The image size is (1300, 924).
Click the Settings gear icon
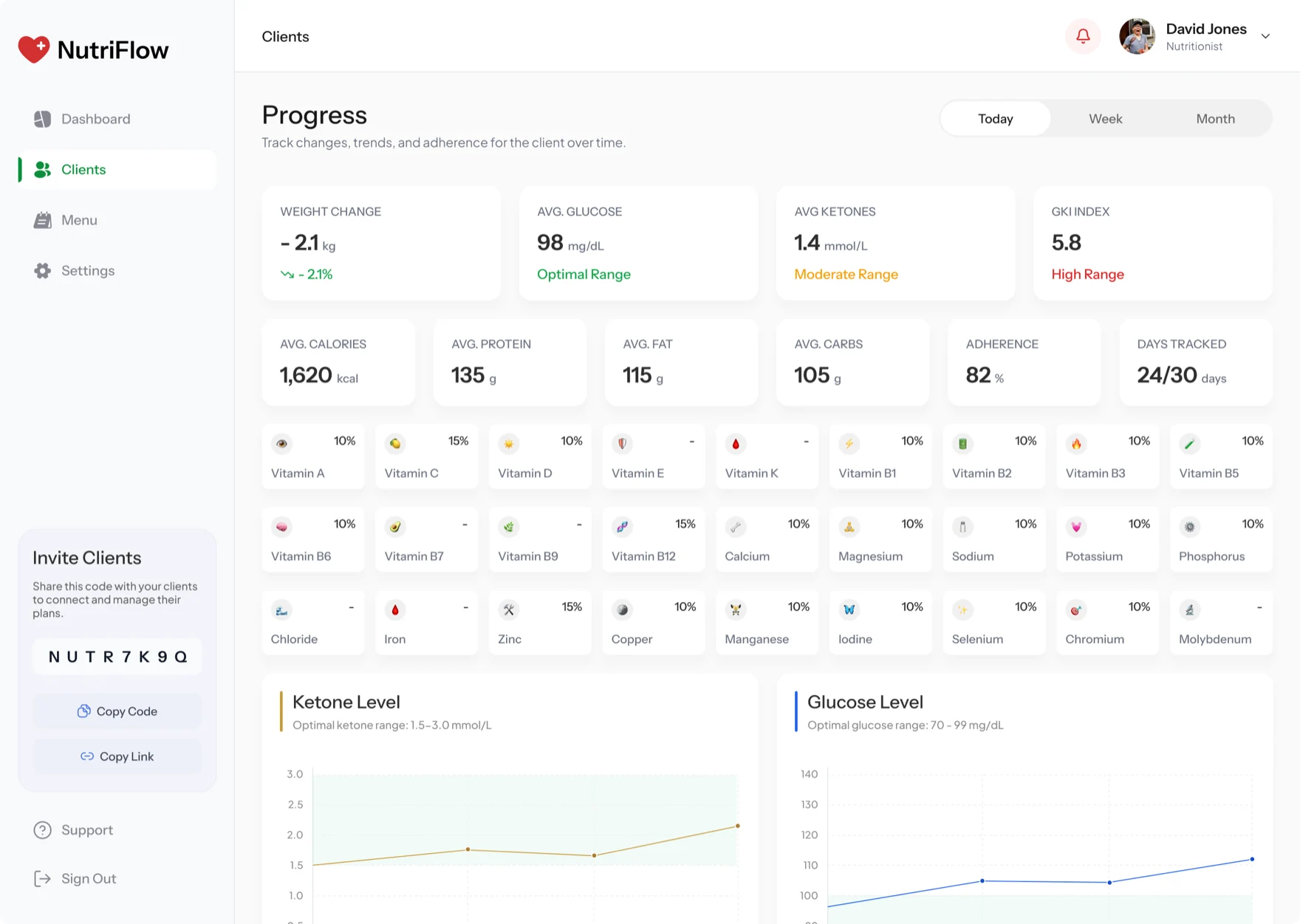tap(42, 271)
